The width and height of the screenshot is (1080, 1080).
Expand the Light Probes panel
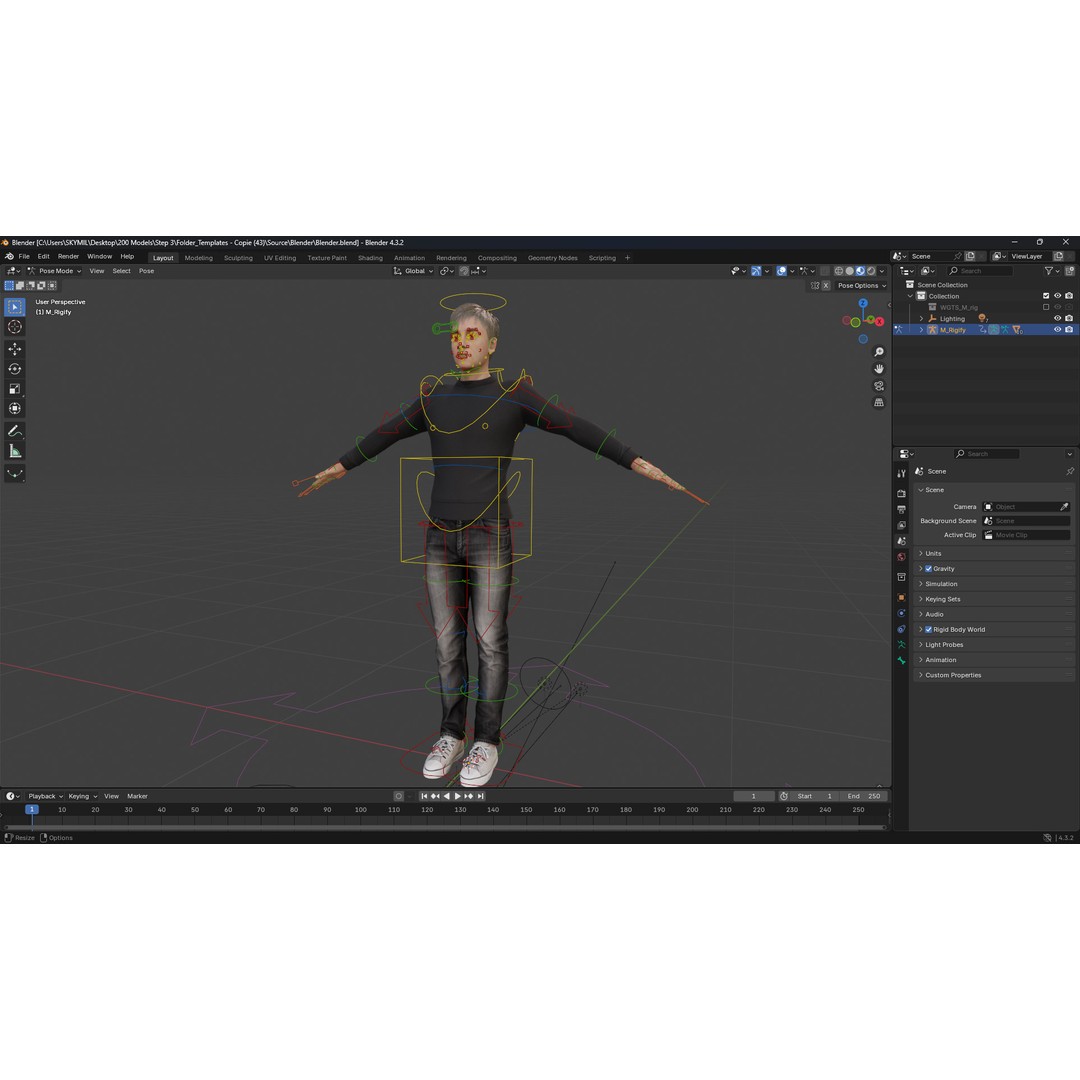click(993, 645)
